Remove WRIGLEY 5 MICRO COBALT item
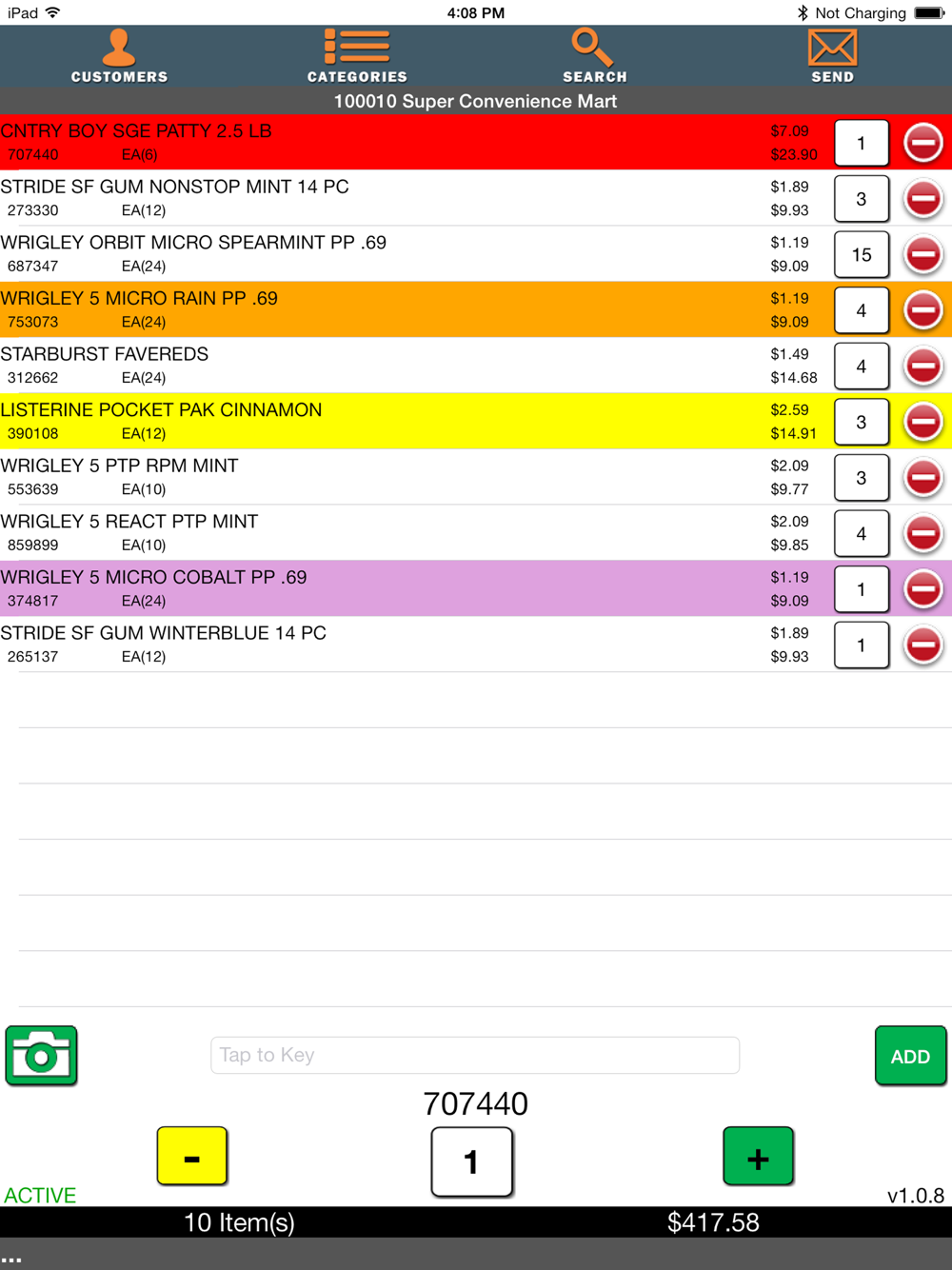Screen dimensions: 952x1270 click(x=922, y=589)
